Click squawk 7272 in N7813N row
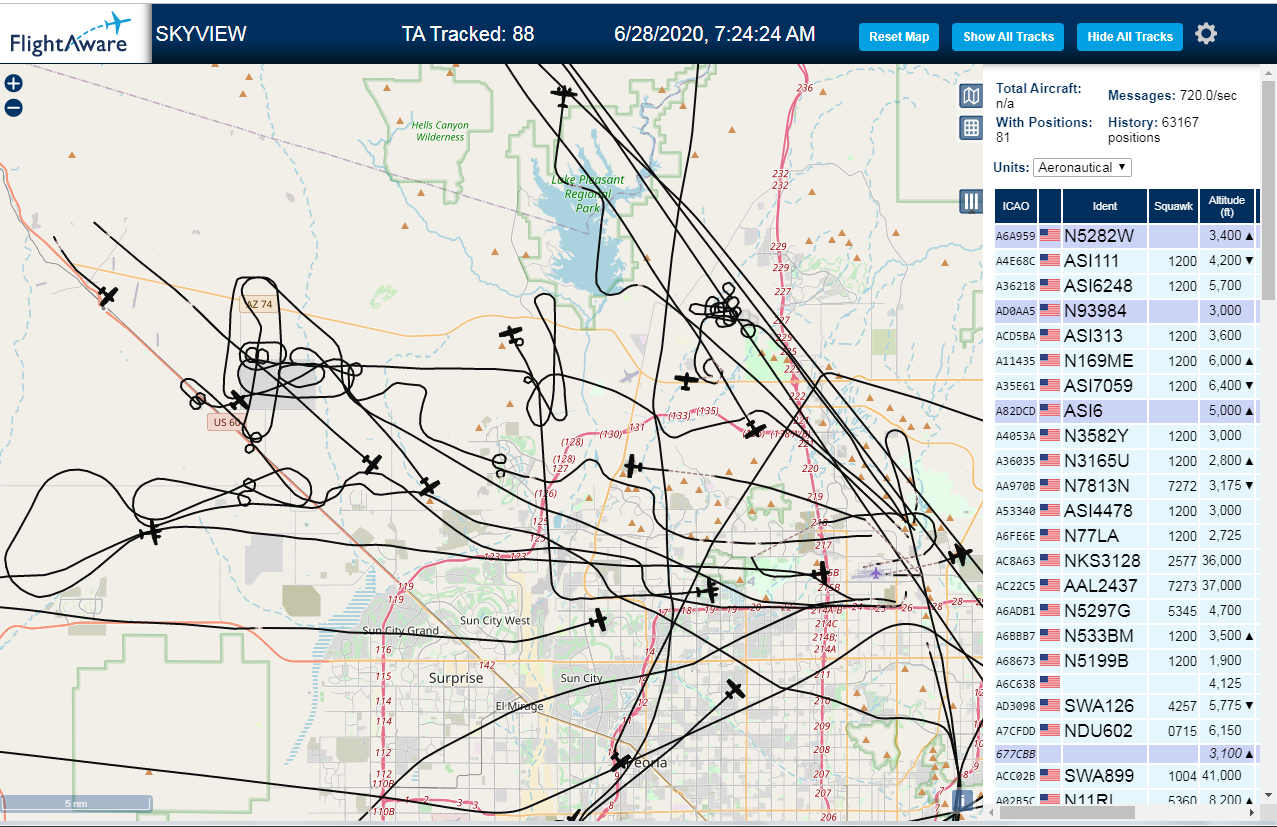 (1182, 486)
